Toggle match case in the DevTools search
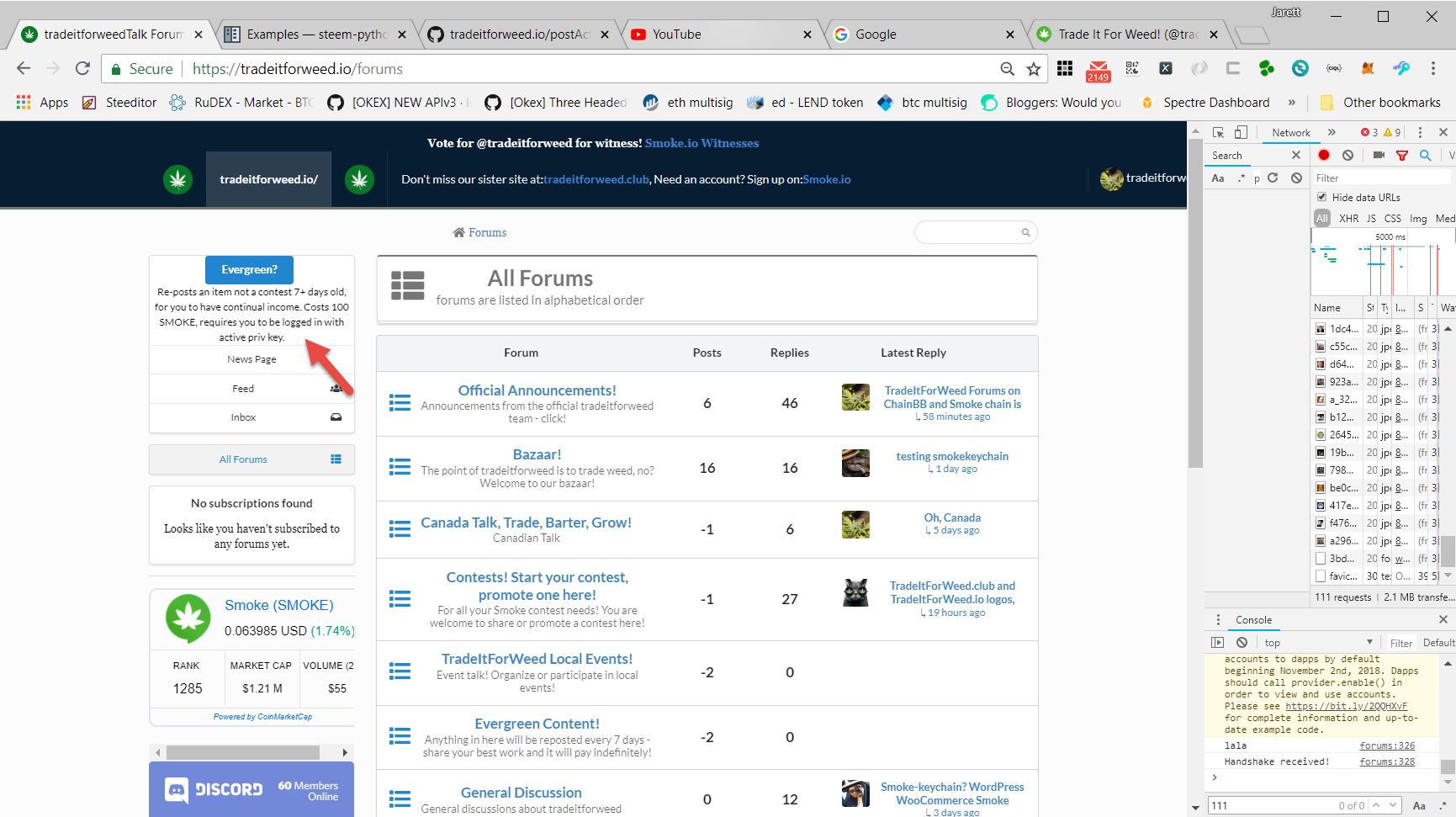Viewport: 1456px width, 817px height. [1218, 178]
